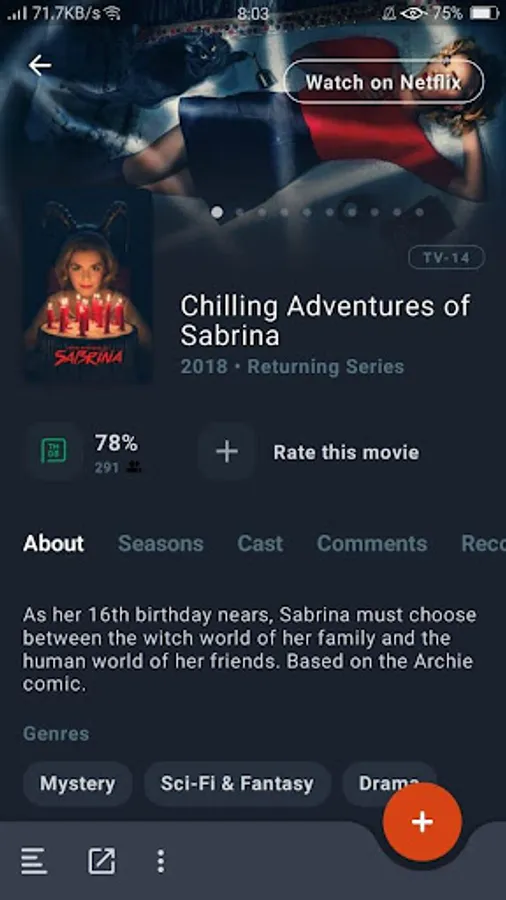Select the second backdrop carousel dot
This screenshot has width=506, height=900.
pyautogui.click(x=240, y=212)
